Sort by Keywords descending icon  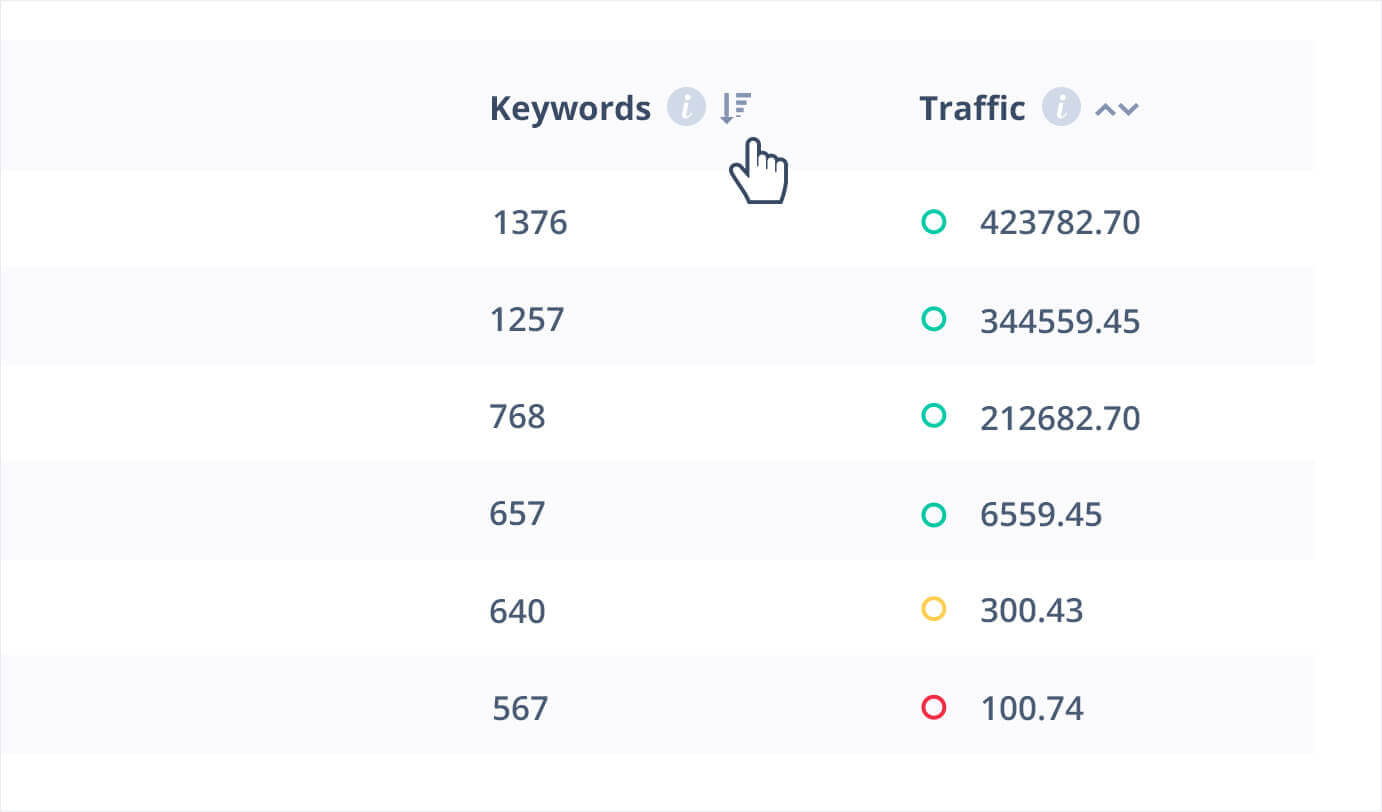(x=736, y=107)
